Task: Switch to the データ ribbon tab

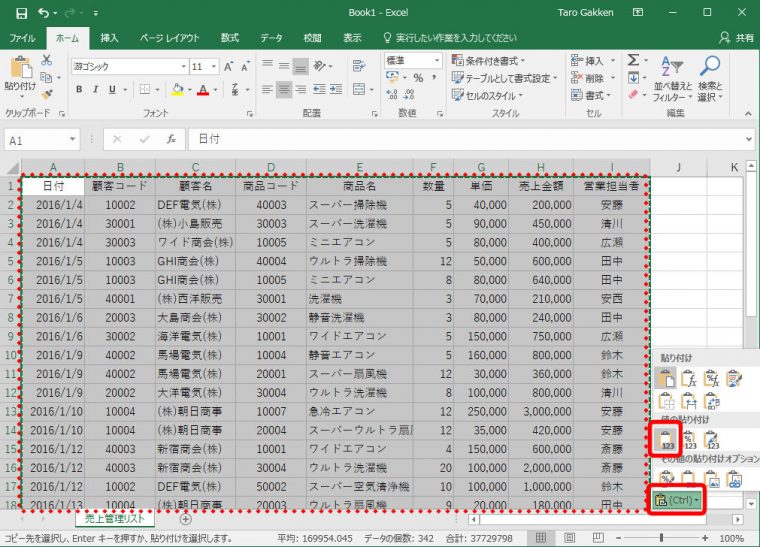Action: pos(271,38)
